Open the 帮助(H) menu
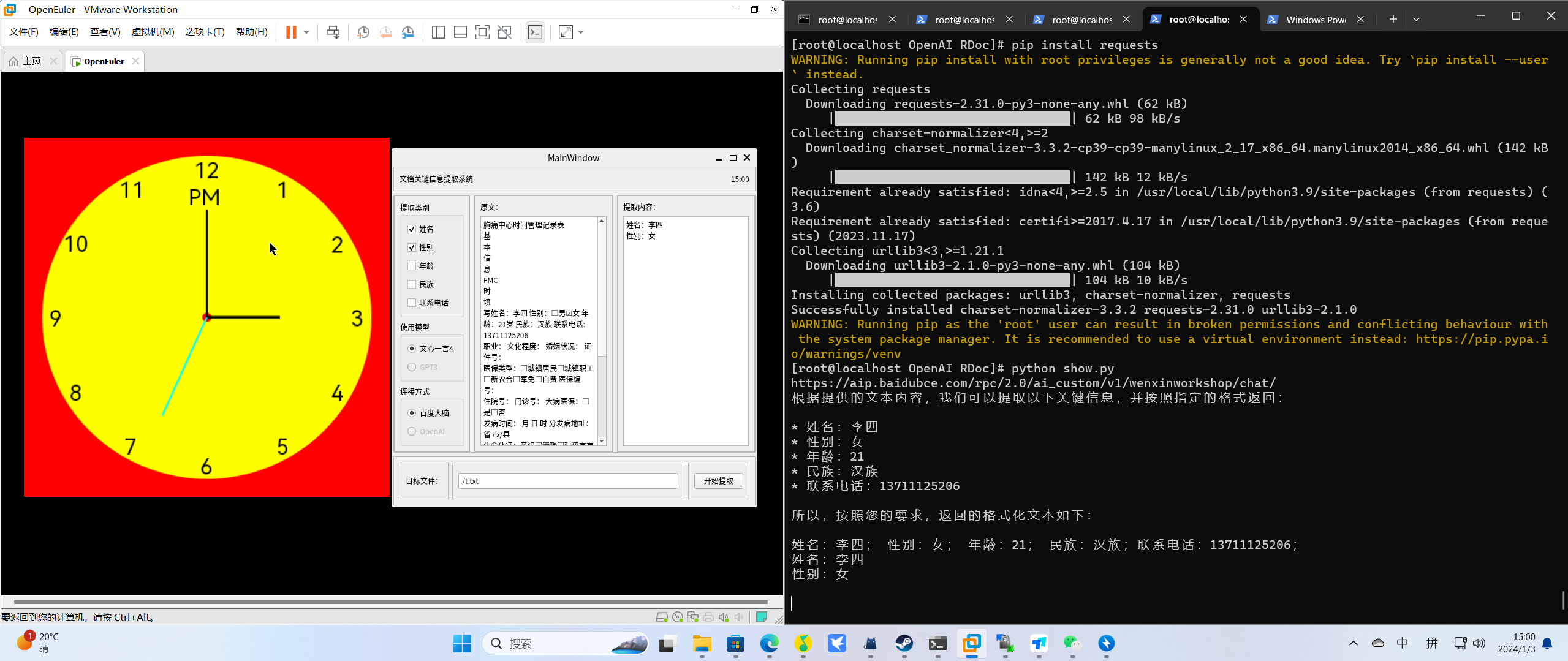The height and width of the screenshot is (661, 1568). click(251, 32)
